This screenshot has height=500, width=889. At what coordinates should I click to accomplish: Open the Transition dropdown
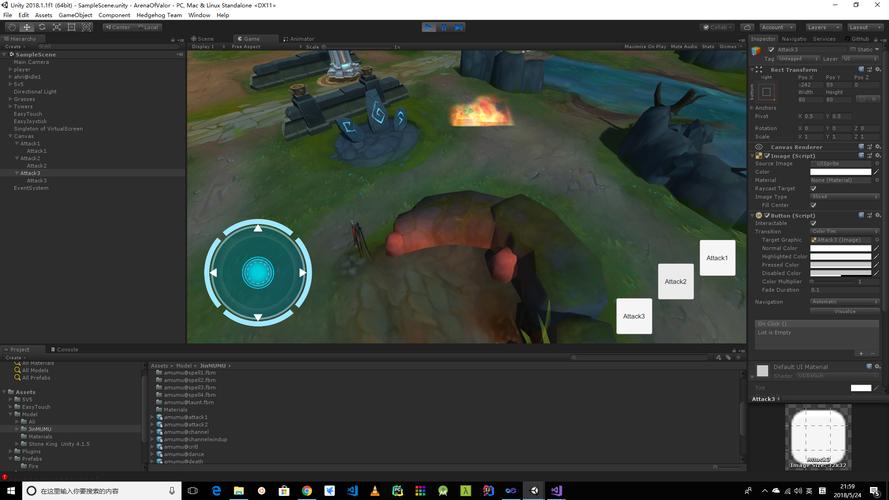point(845,232)
